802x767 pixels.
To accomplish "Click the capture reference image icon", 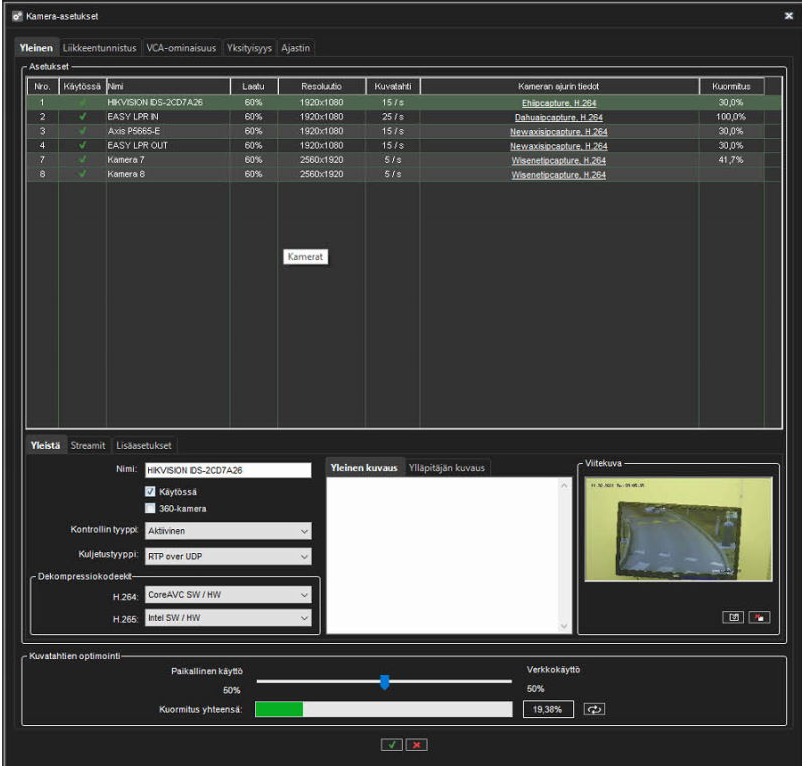I will 733,617.
